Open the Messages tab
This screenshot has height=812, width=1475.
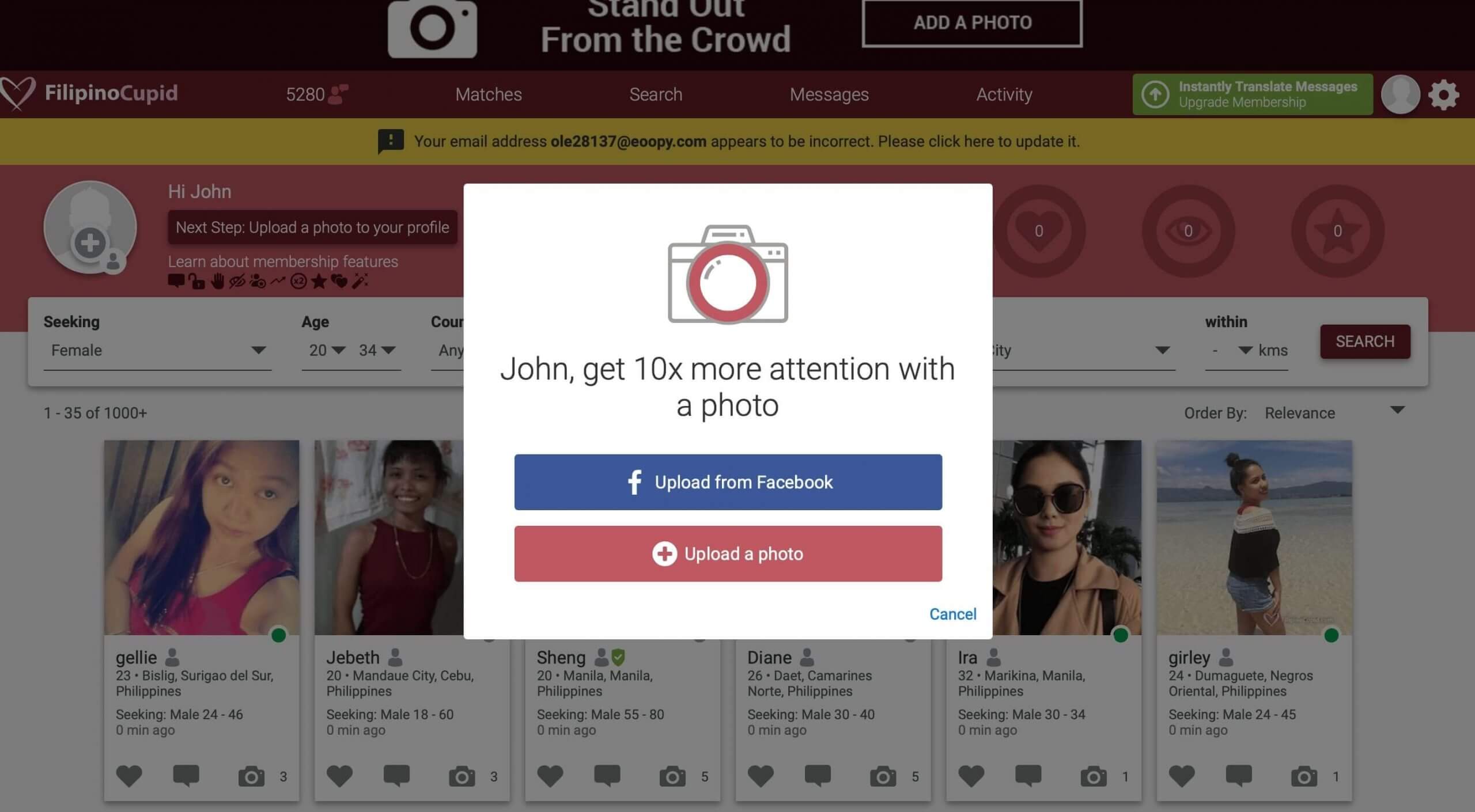point(829,94)
